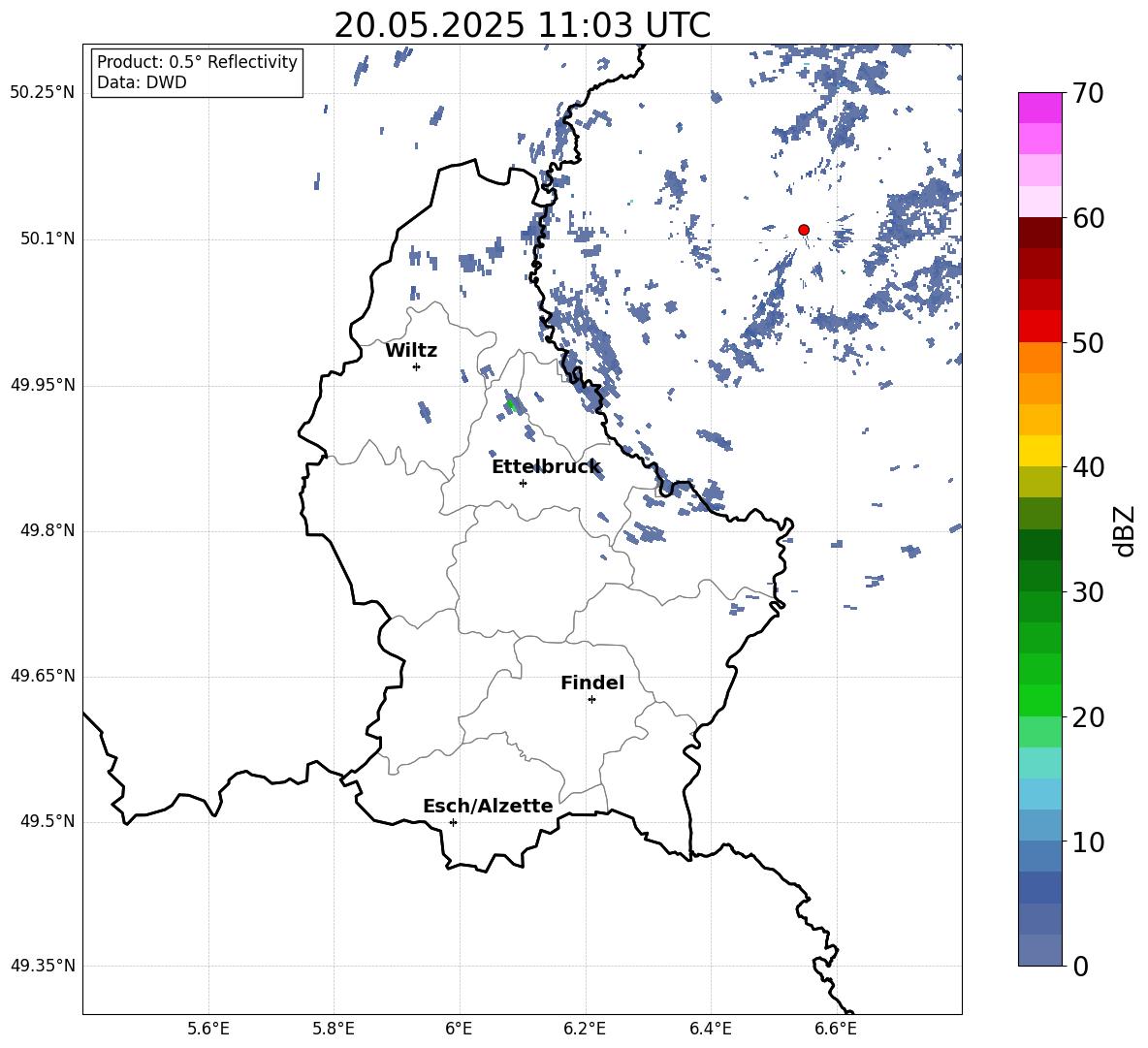Click the orange colorbar segment below 50
The image size is (1148, 1048).
(1039, 358)
